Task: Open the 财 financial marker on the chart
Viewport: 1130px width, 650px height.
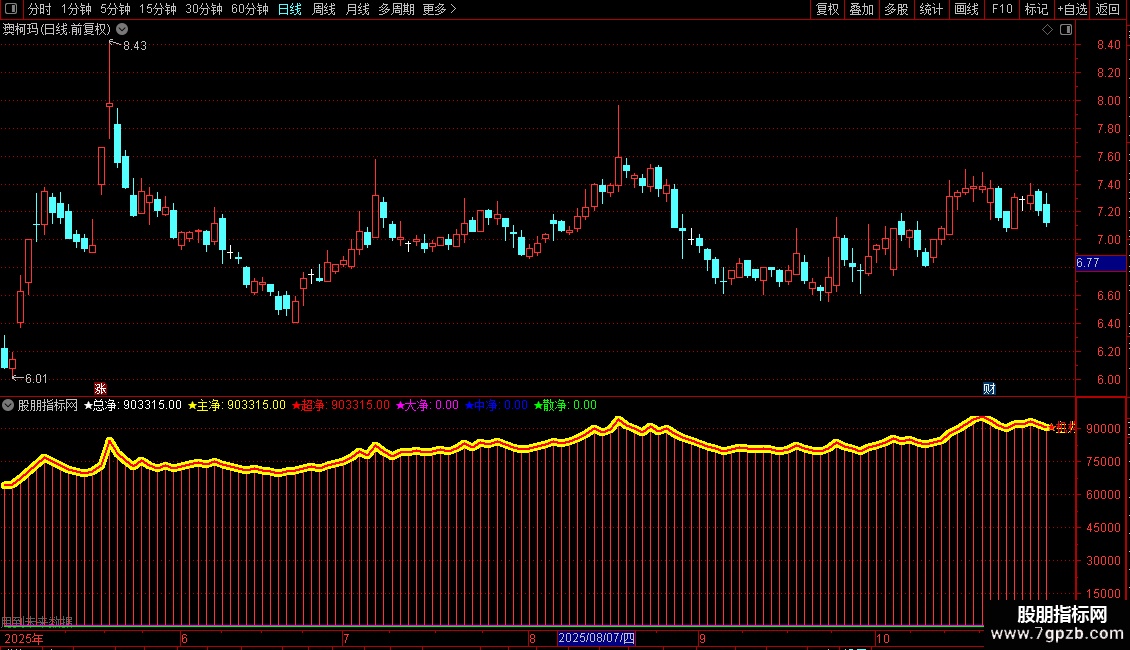Action: 989,389
